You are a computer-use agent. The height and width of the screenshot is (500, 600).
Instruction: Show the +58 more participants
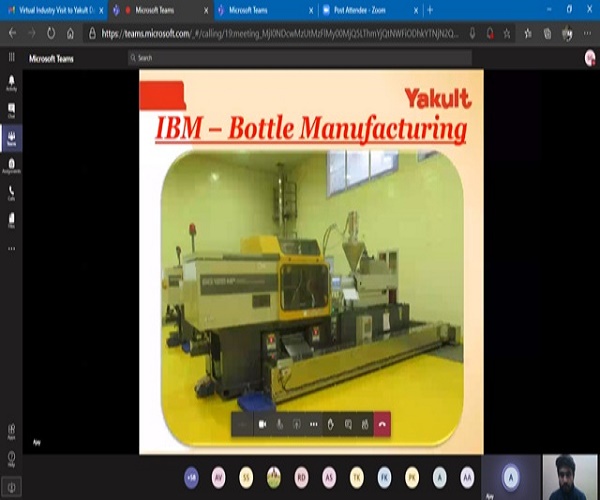pos(191,477)
